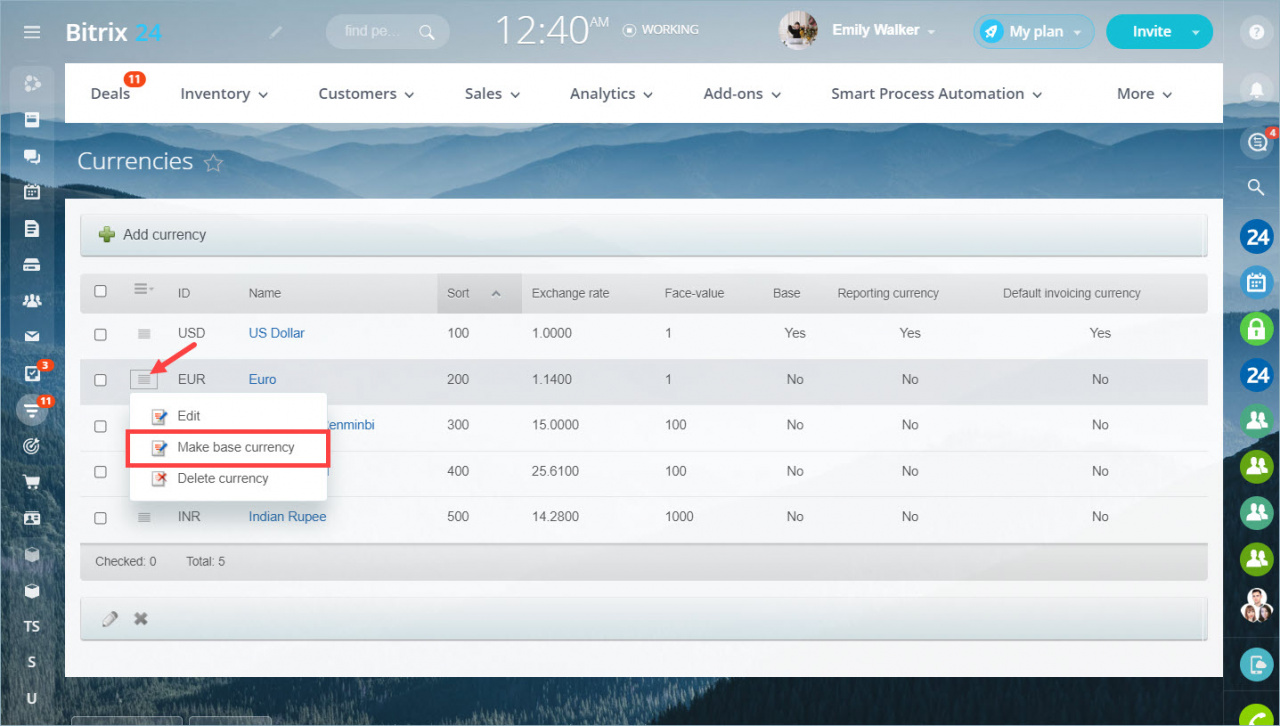Click the My plan button
The image size is (1280, 726).
pos(1035,32)
